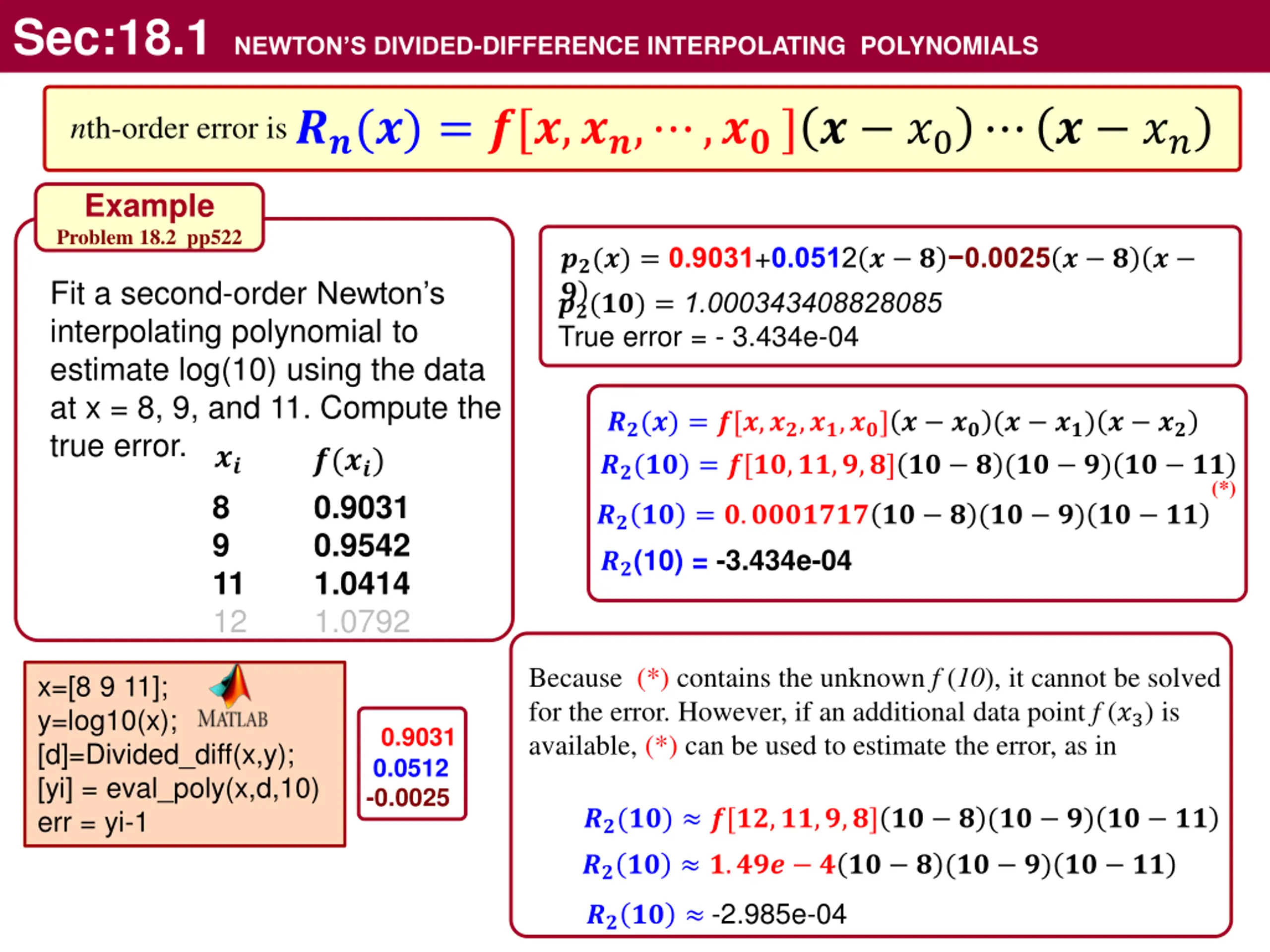Screen dimensions: 1270x952
Task: Click the table value 0.9031 beside 8
Action: click(x=361, y=508)
